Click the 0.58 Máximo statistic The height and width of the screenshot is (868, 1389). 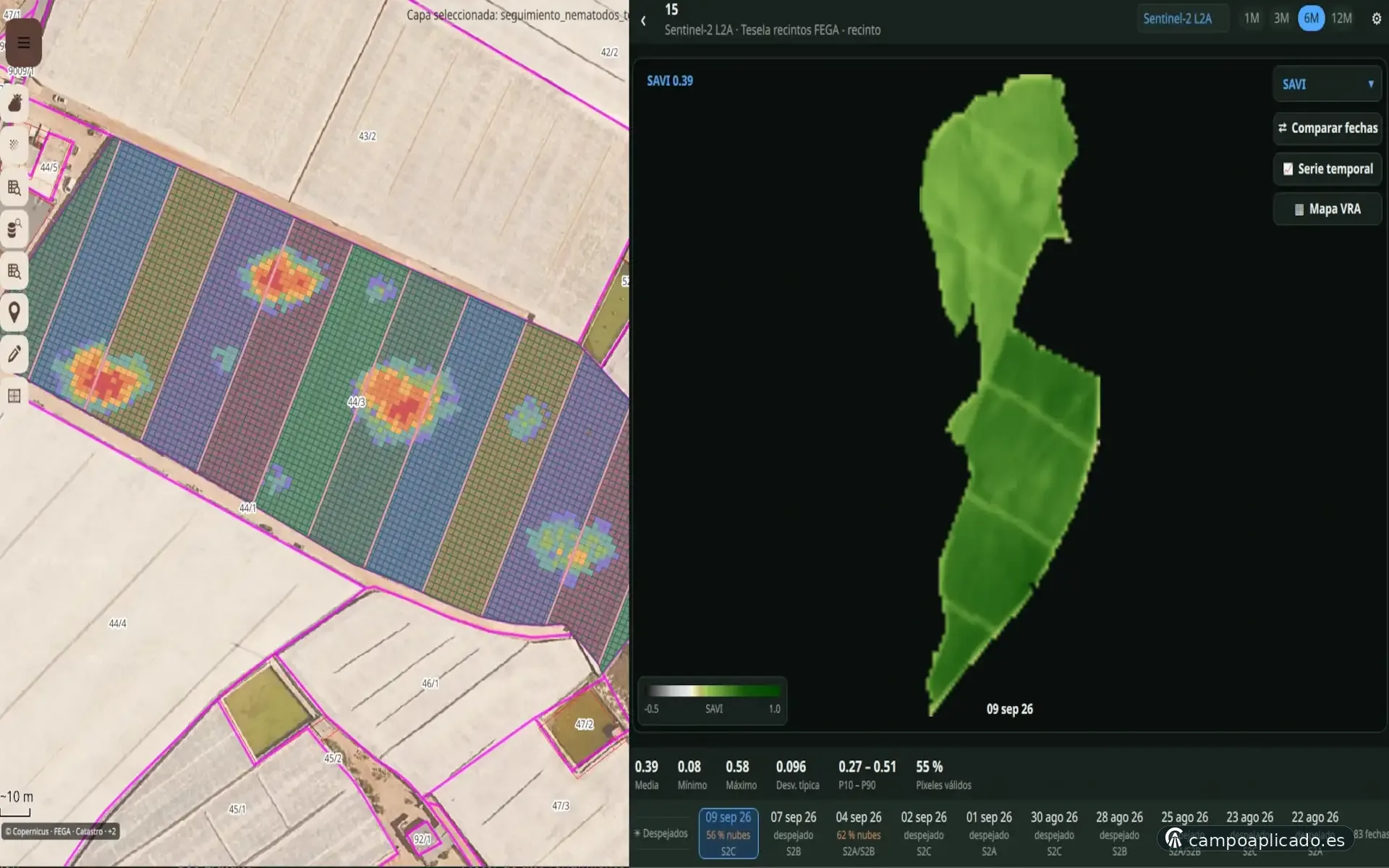(740, 775)
